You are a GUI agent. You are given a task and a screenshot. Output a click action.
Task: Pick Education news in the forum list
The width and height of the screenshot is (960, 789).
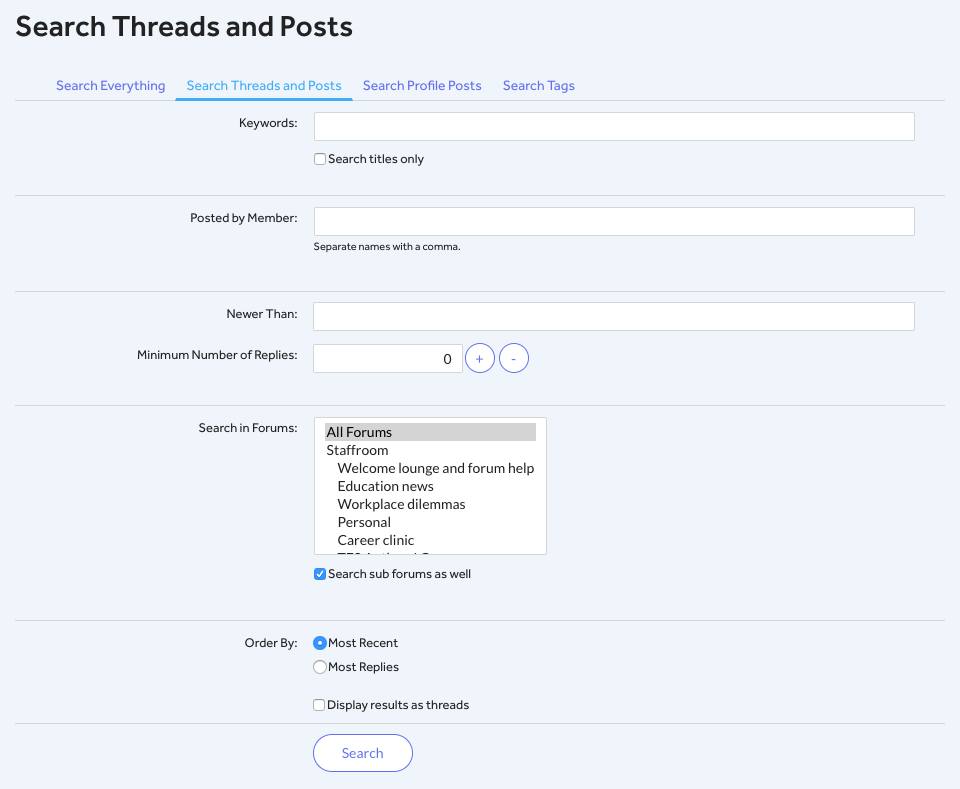point(430,487)
